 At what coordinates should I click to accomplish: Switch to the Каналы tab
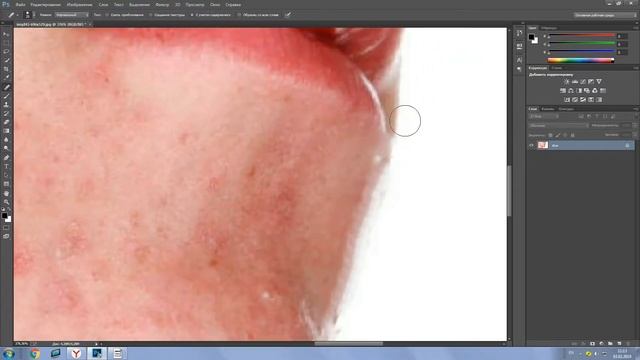point(548,109)
